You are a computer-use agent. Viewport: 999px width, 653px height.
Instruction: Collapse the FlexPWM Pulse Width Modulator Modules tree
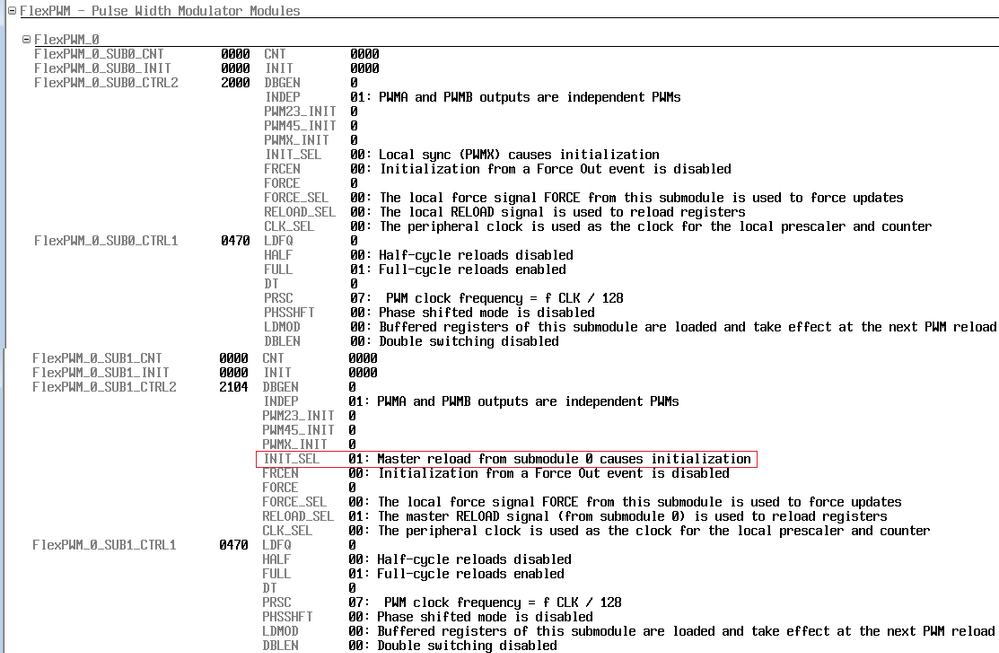[x=11, y=11]
